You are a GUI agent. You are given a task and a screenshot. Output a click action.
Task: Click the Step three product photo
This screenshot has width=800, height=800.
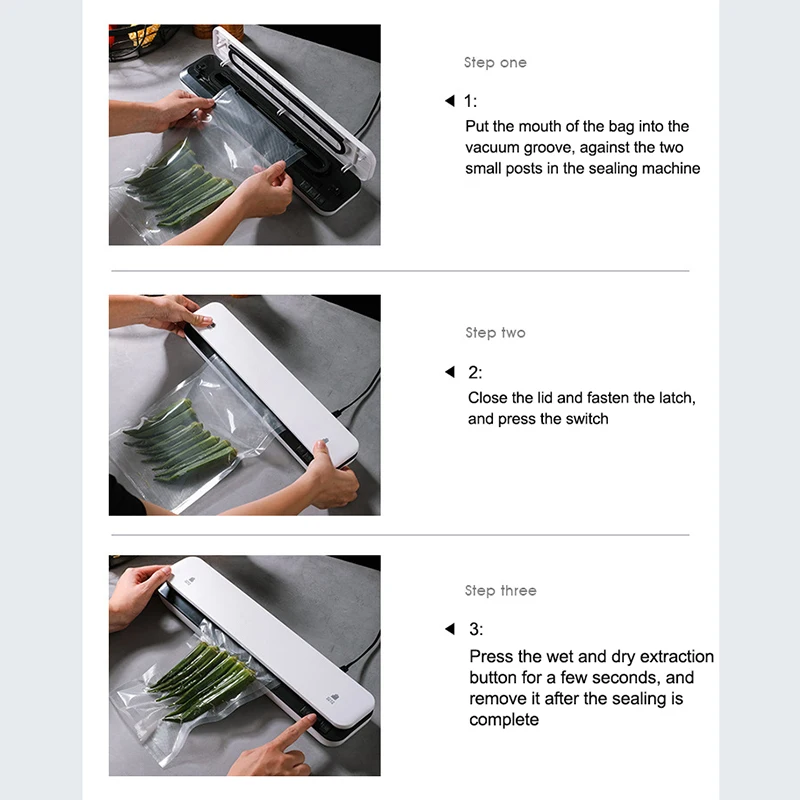244,665
